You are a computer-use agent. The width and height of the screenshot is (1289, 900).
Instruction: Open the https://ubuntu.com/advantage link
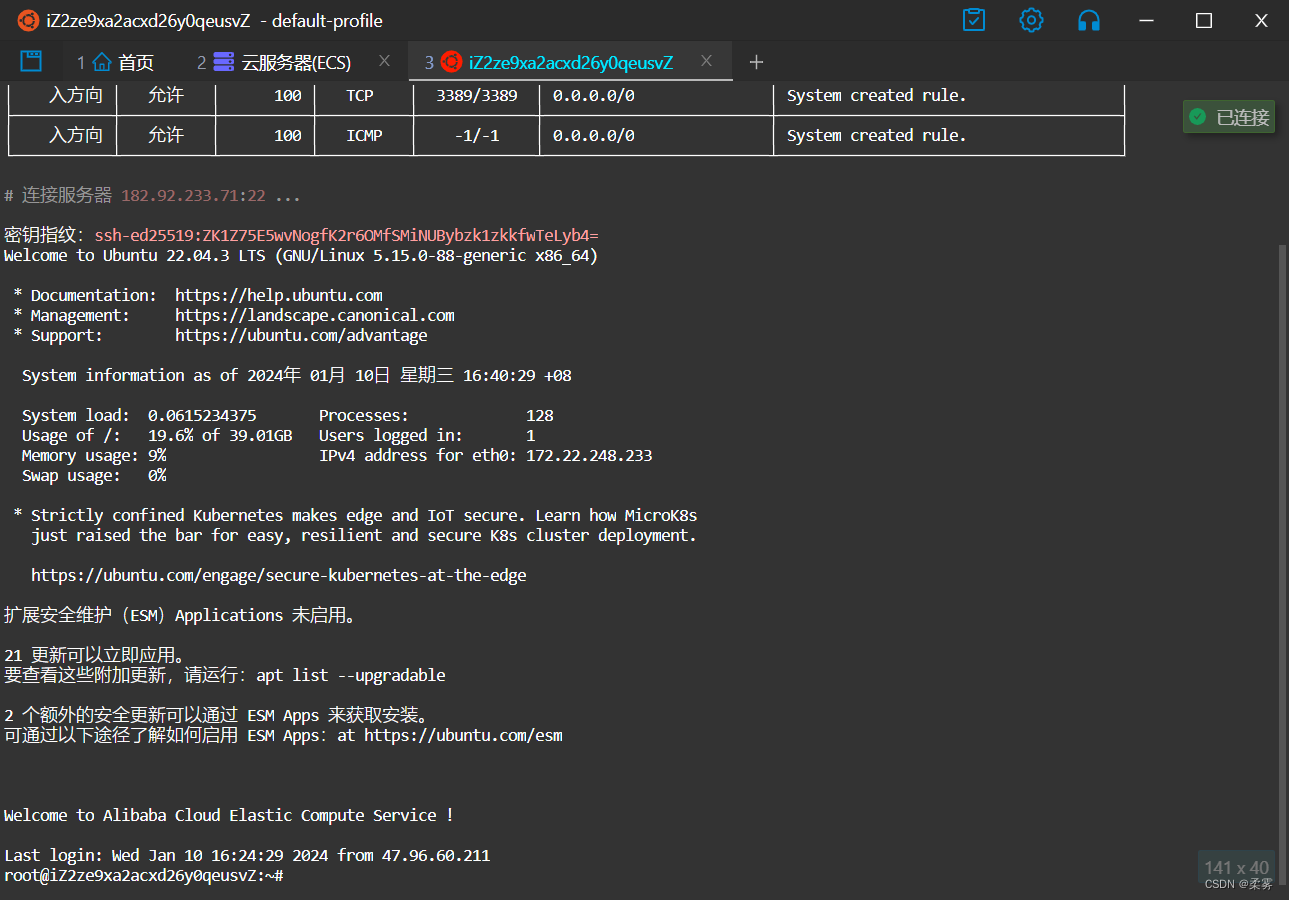point(301,335)
